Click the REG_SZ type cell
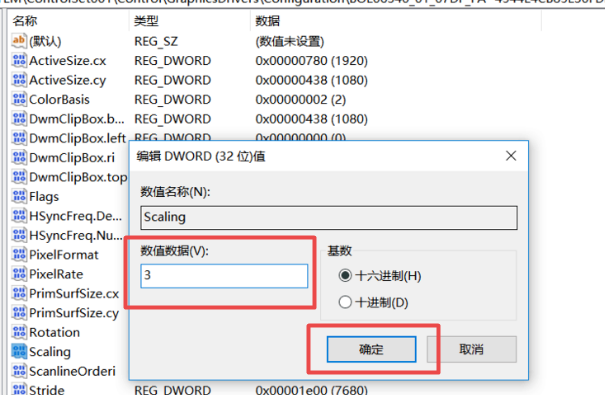This screenshot has width=605, height=395. pyautogui.click(x=156, y=41)
